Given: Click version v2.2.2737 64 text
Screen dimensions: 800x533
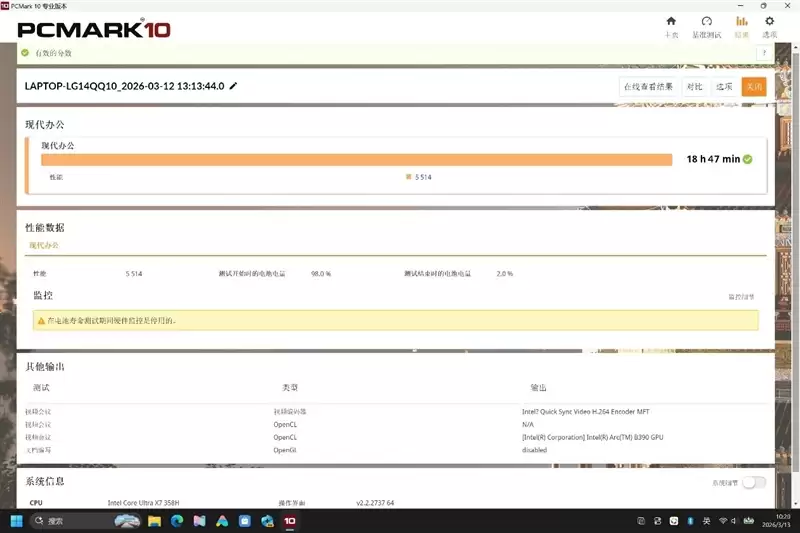Looking at the screenshot, I should [x=375, y=503].
